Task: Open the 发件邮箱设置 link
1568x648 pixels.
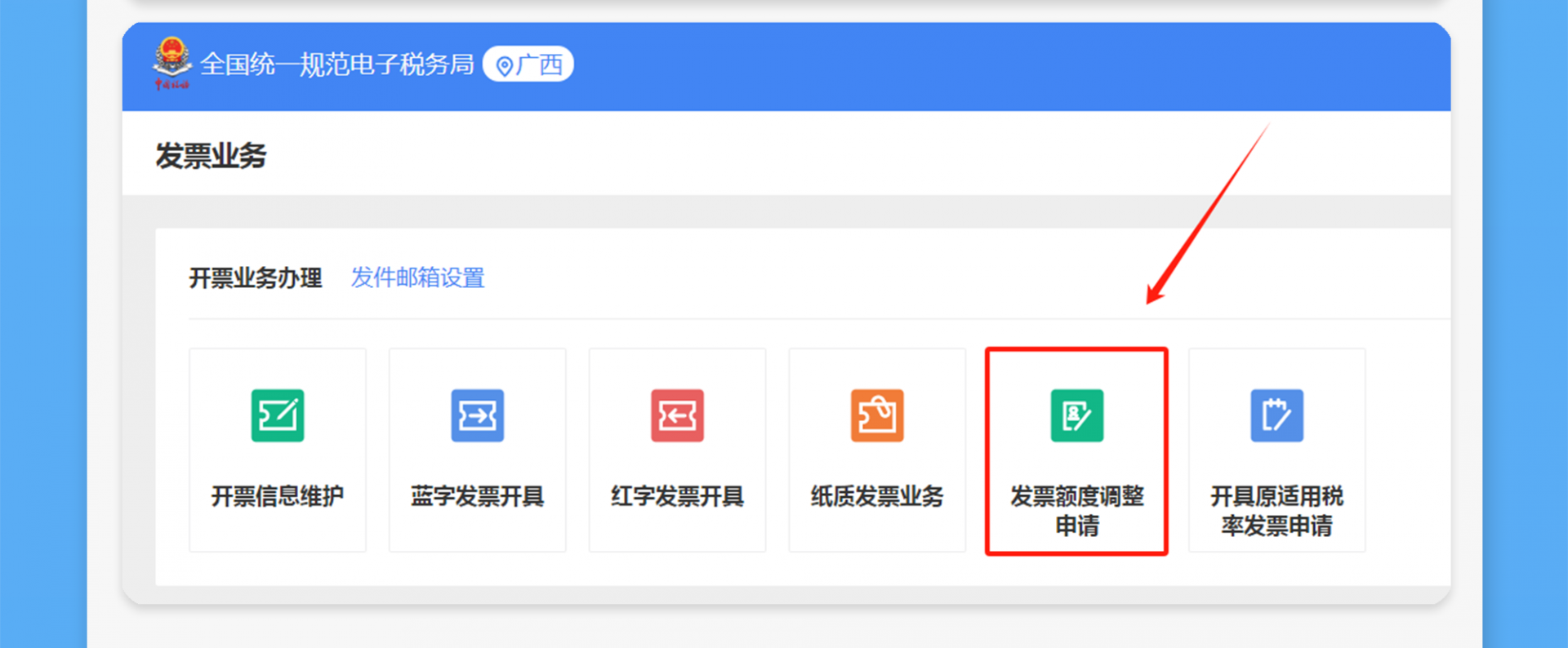Action: 417,278
